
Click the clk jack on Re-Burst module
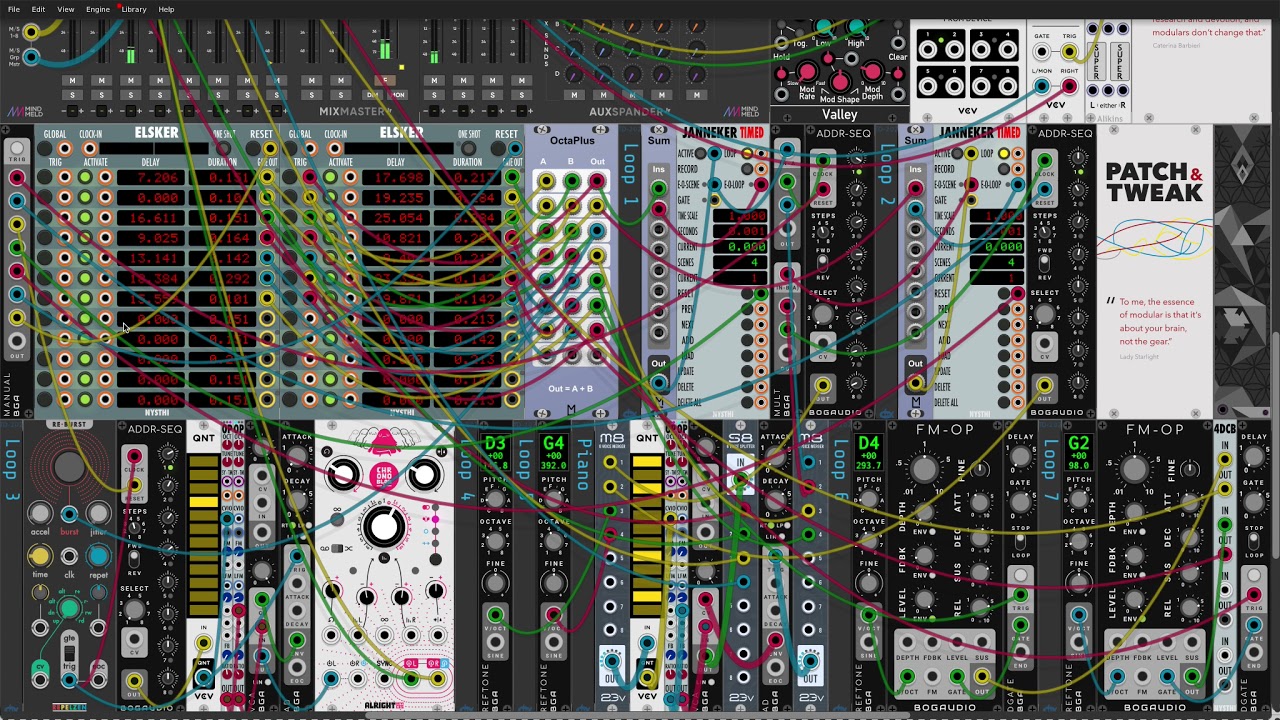(x=69, y=556)
